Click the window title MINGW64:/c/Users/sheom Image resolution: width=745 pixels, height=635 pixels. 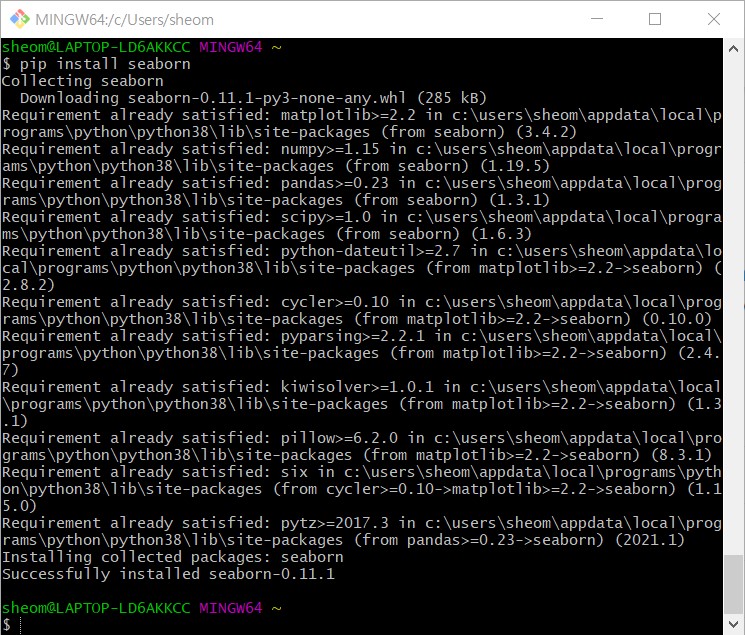click(x=124, y=19)
